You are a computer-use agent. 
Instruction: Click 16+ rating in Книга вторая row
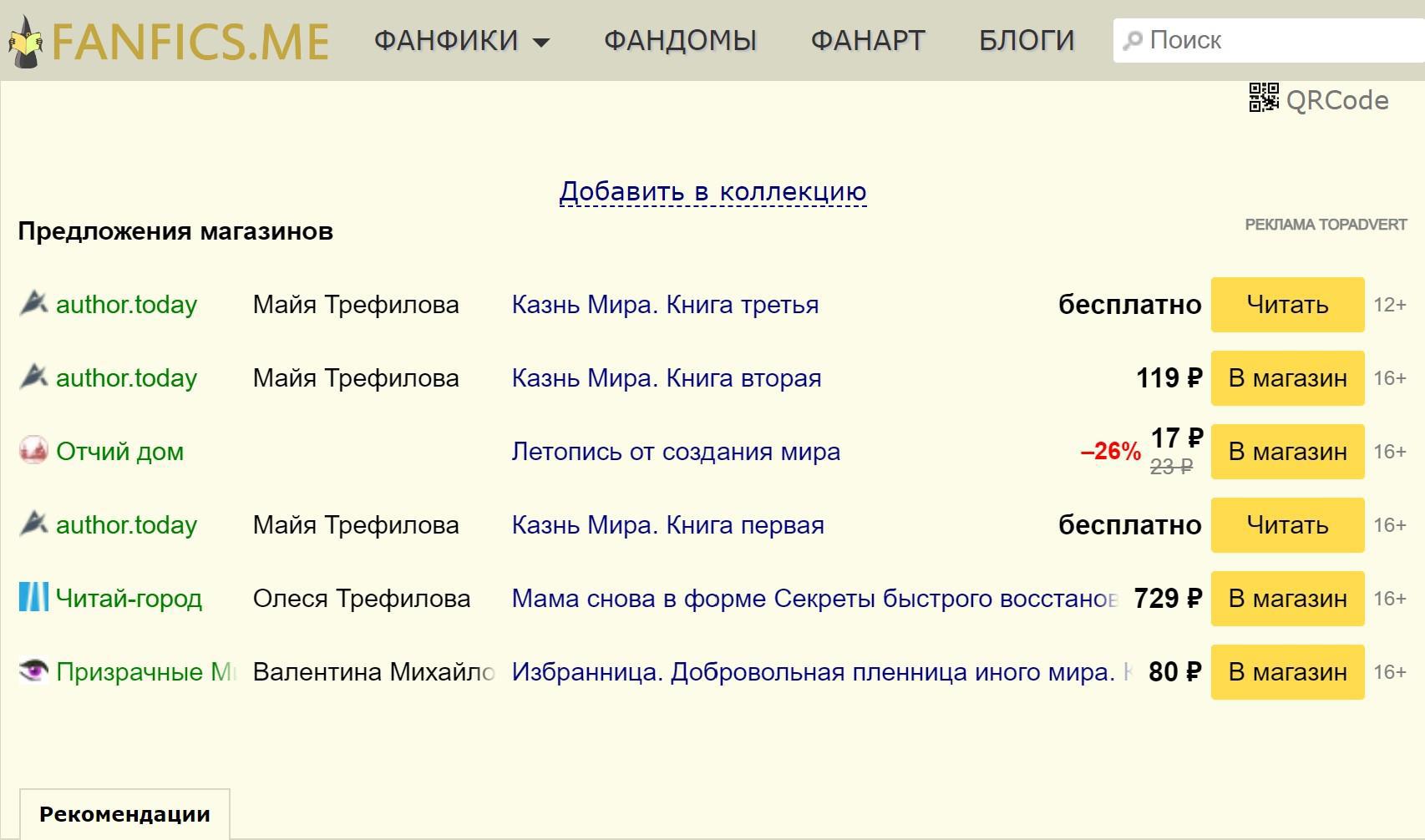click(1390, 378)
